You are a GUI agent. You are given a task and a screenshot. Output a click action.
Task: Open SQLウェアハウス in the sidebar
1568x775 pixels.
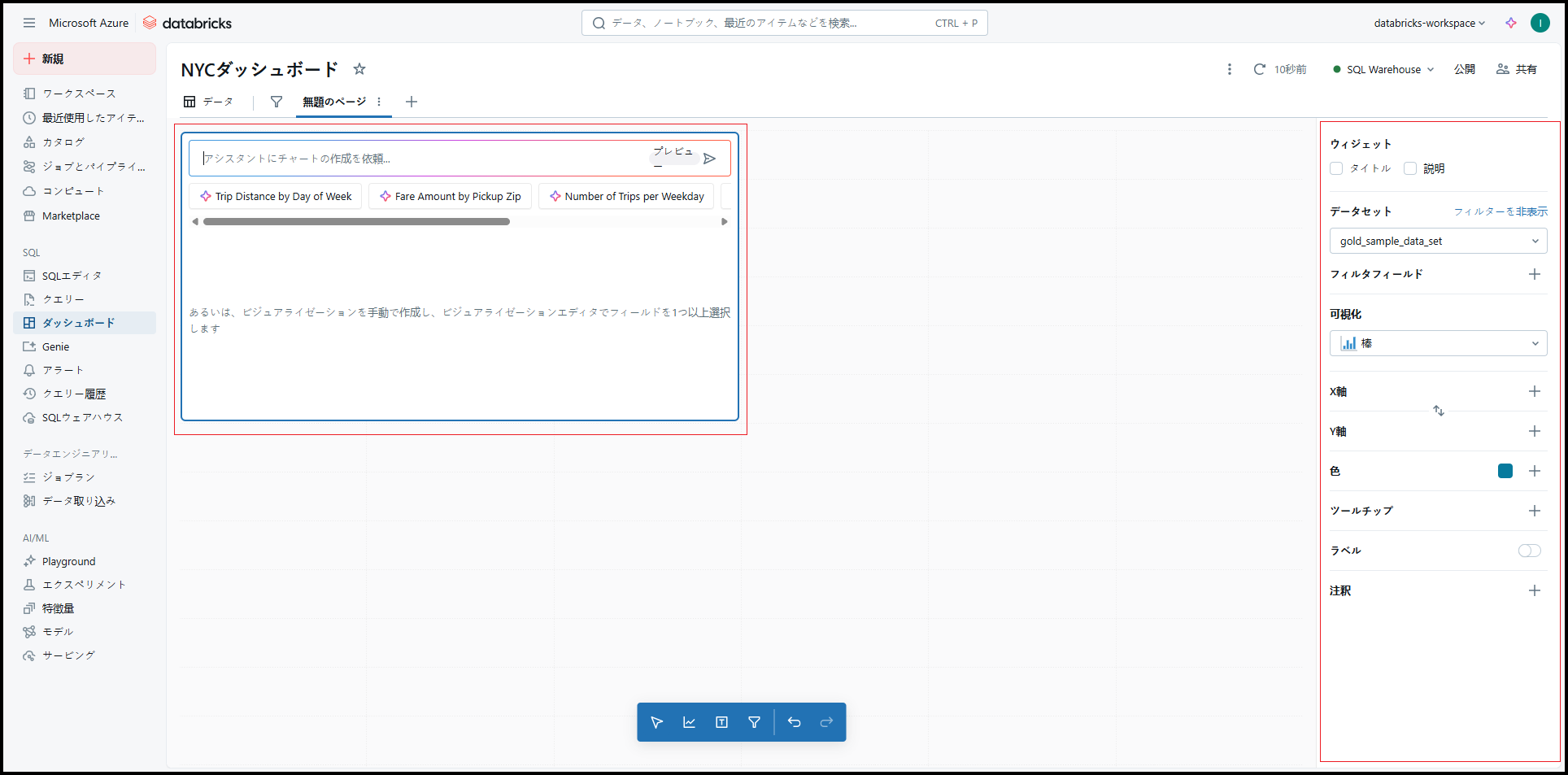85,417
